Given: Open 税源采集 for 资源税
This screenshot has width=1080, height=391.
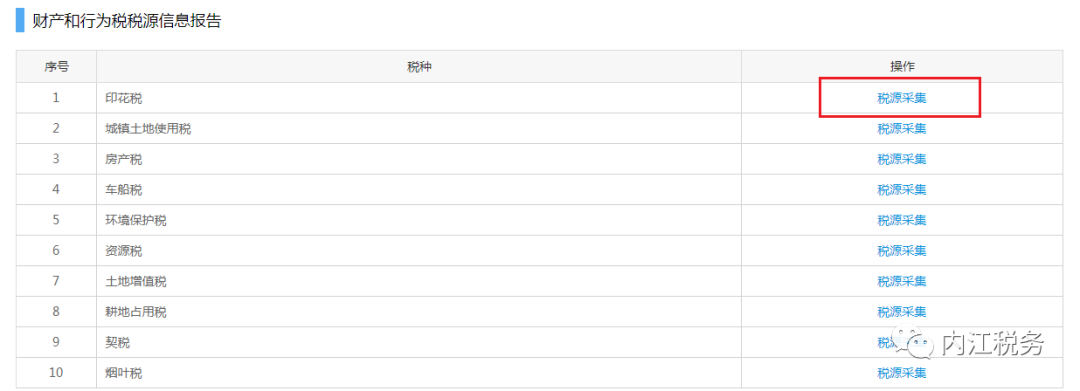Looking at the screenshot, I should pos(902,251).
